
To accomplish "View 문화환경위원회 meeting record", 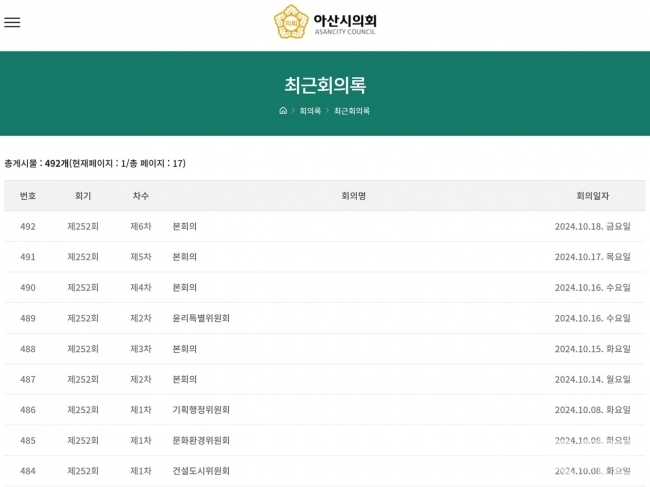I will click(x=201, y=441).
